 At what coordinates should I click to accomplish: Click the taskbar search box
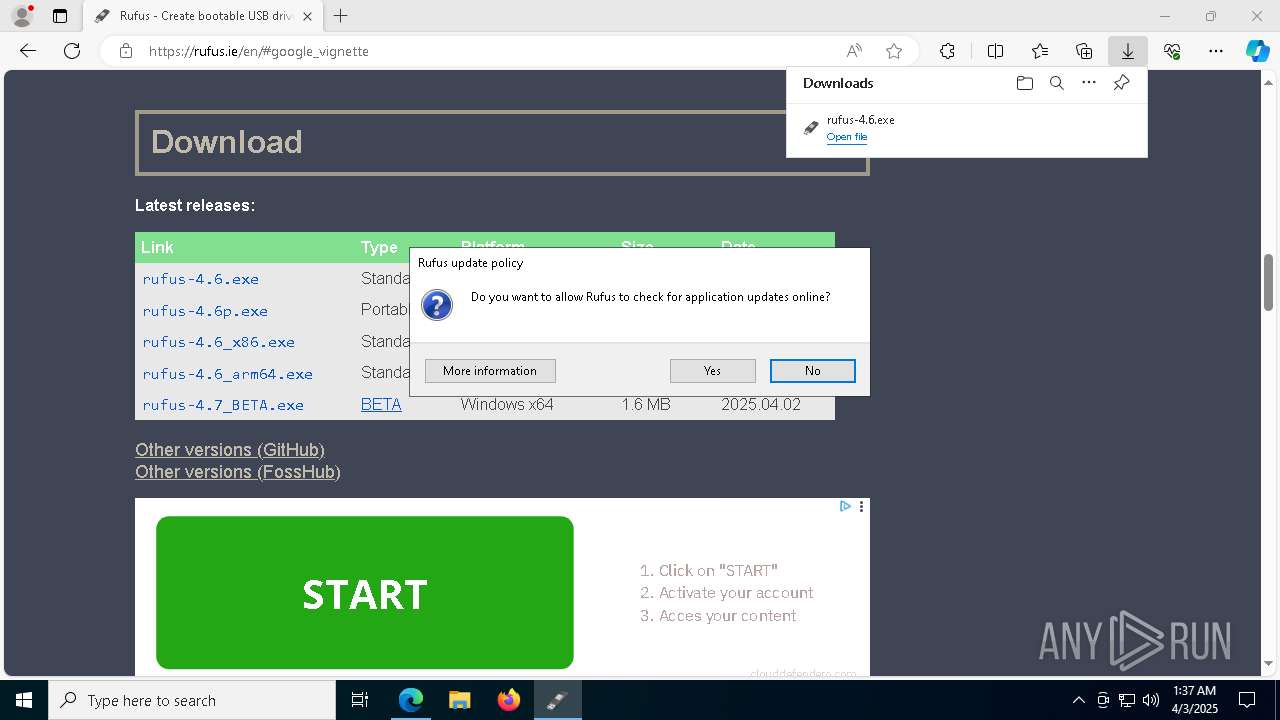point(192,700)
